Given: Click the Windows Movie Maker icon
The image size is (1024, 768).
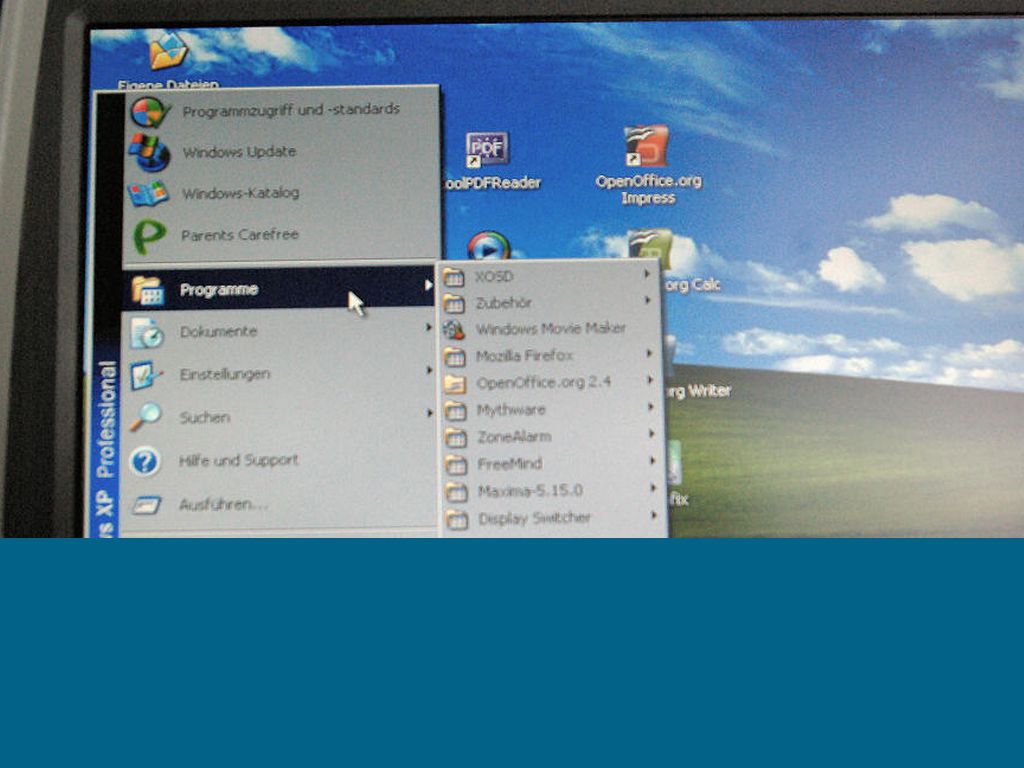Looking at the screenshot, I should point(455,329).
